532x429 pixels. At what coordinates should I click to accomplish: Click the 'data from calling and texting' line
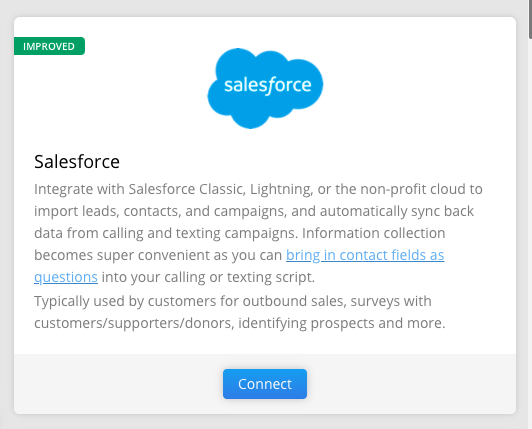(240, 234)
